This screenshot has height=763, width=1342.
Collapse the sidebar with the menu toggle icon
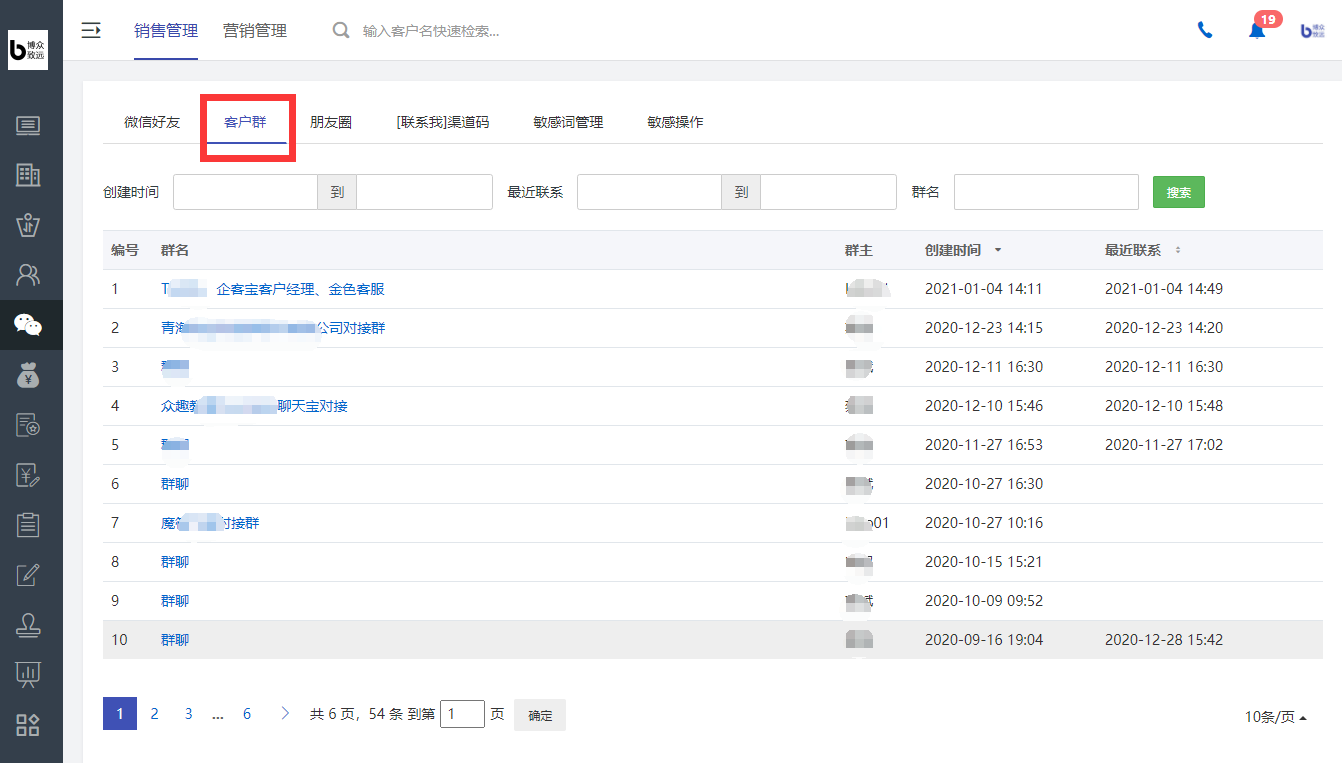91,30
